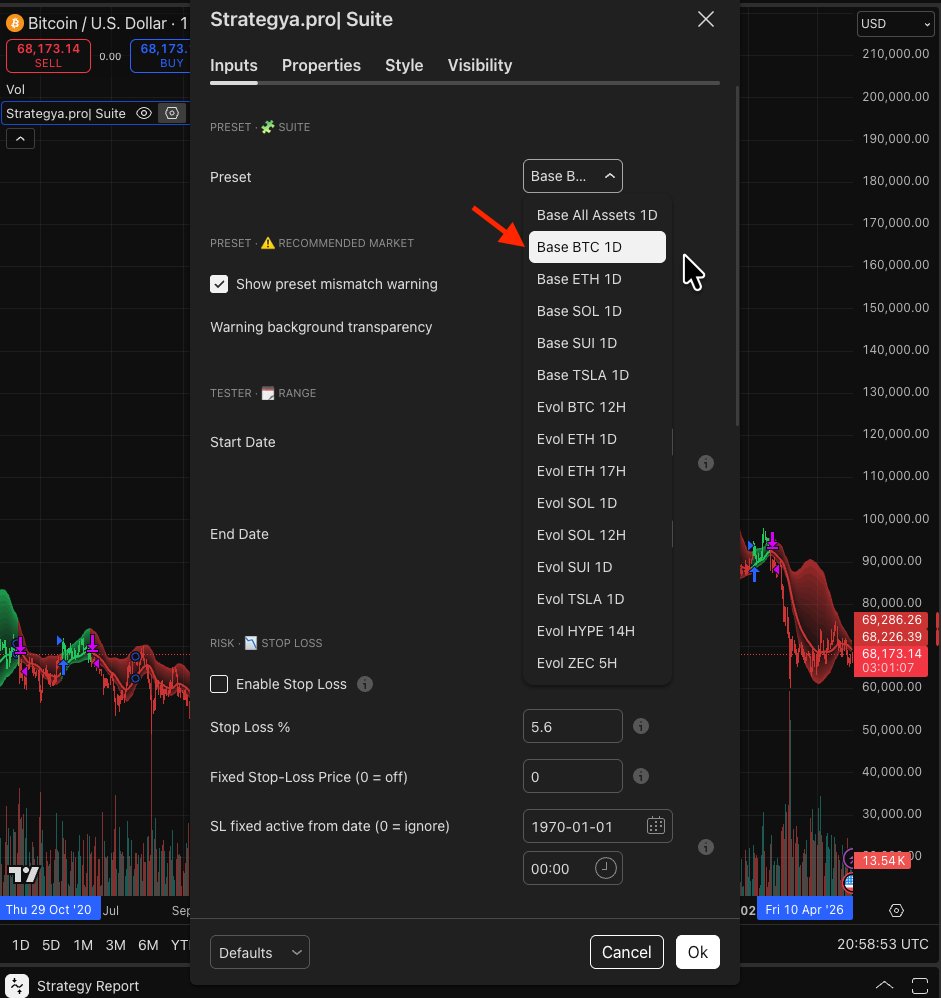Collapse the indicator legend arrow
941x998 pixels.
[x=20, y=138]
